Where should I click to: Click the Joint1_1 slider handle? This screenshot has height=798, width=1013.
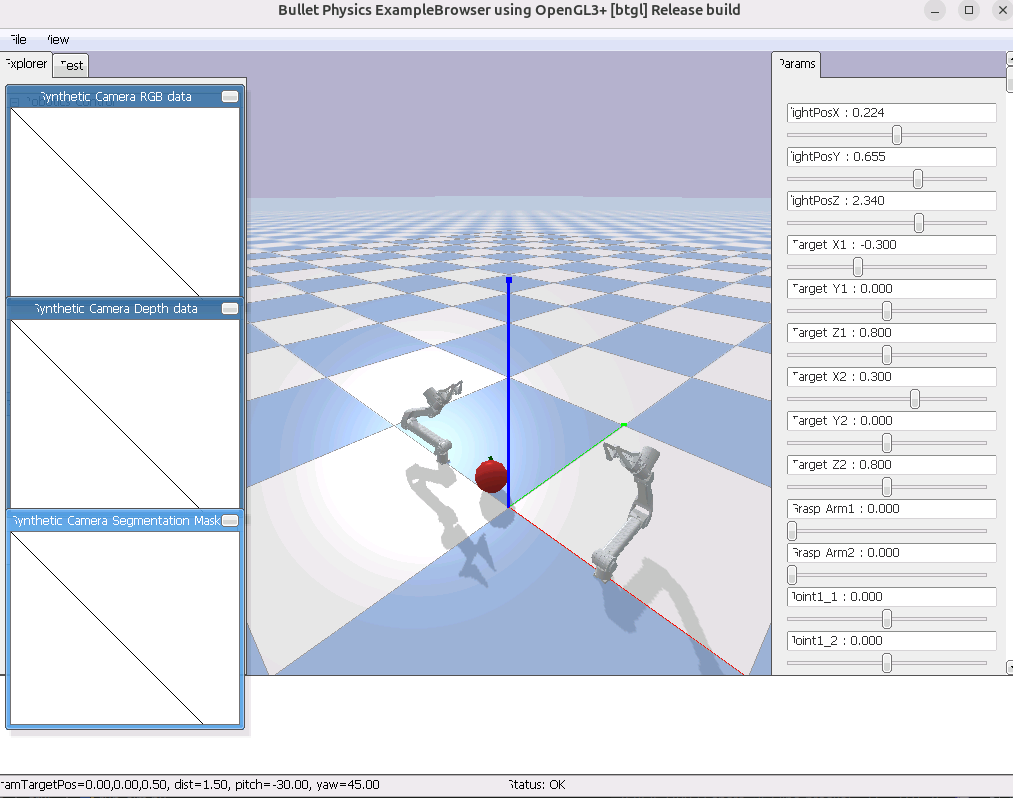tap(887, 619)
